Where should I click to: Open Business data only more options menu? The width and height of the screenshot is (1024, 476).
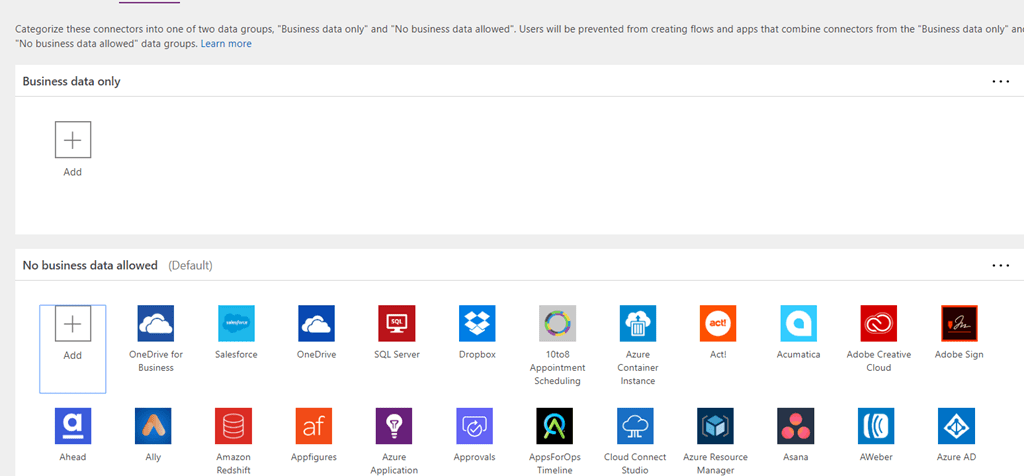tap(1000, 82)
